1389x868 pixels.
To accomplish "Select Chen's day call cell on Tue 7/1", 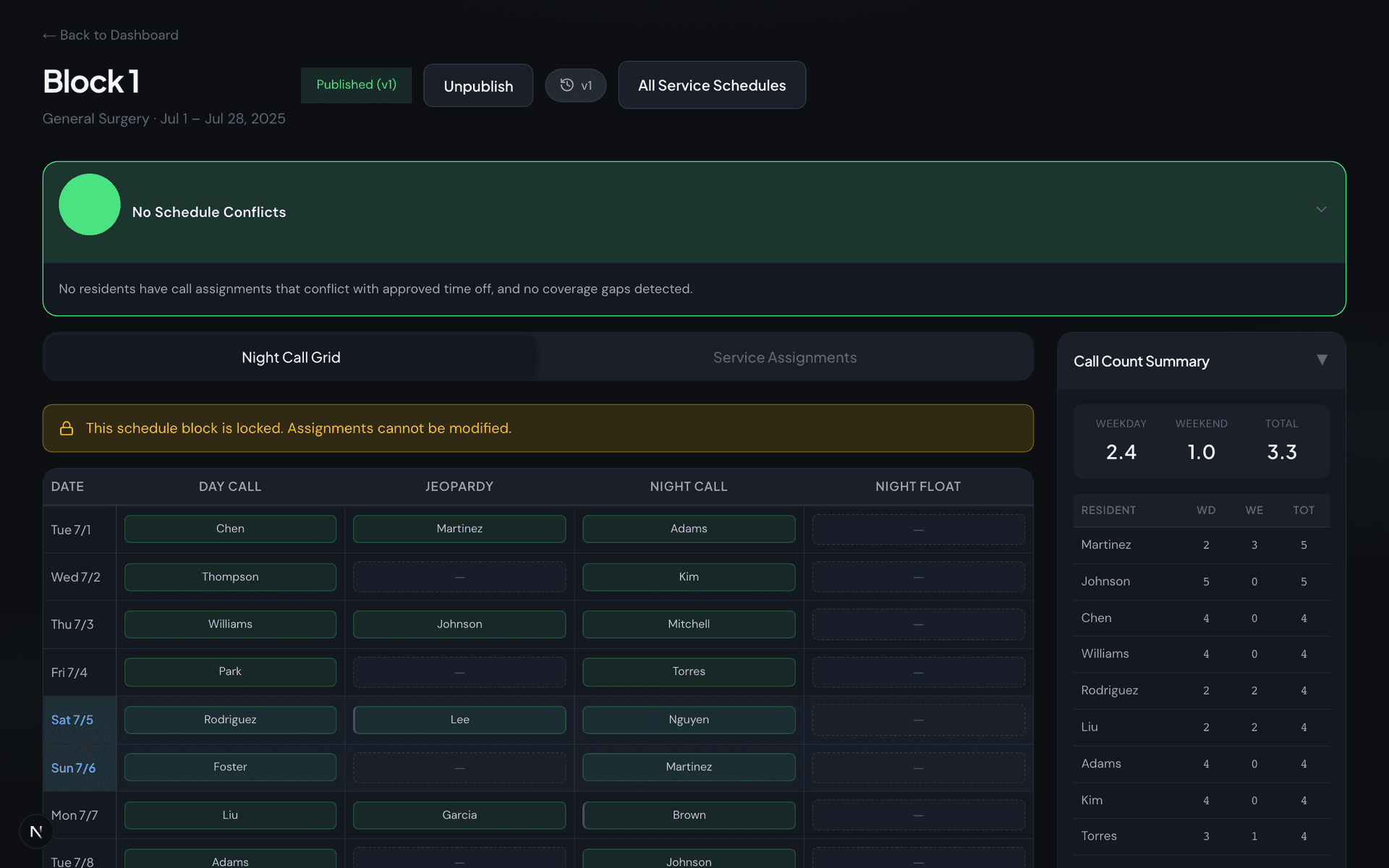I will coord(230,529).
